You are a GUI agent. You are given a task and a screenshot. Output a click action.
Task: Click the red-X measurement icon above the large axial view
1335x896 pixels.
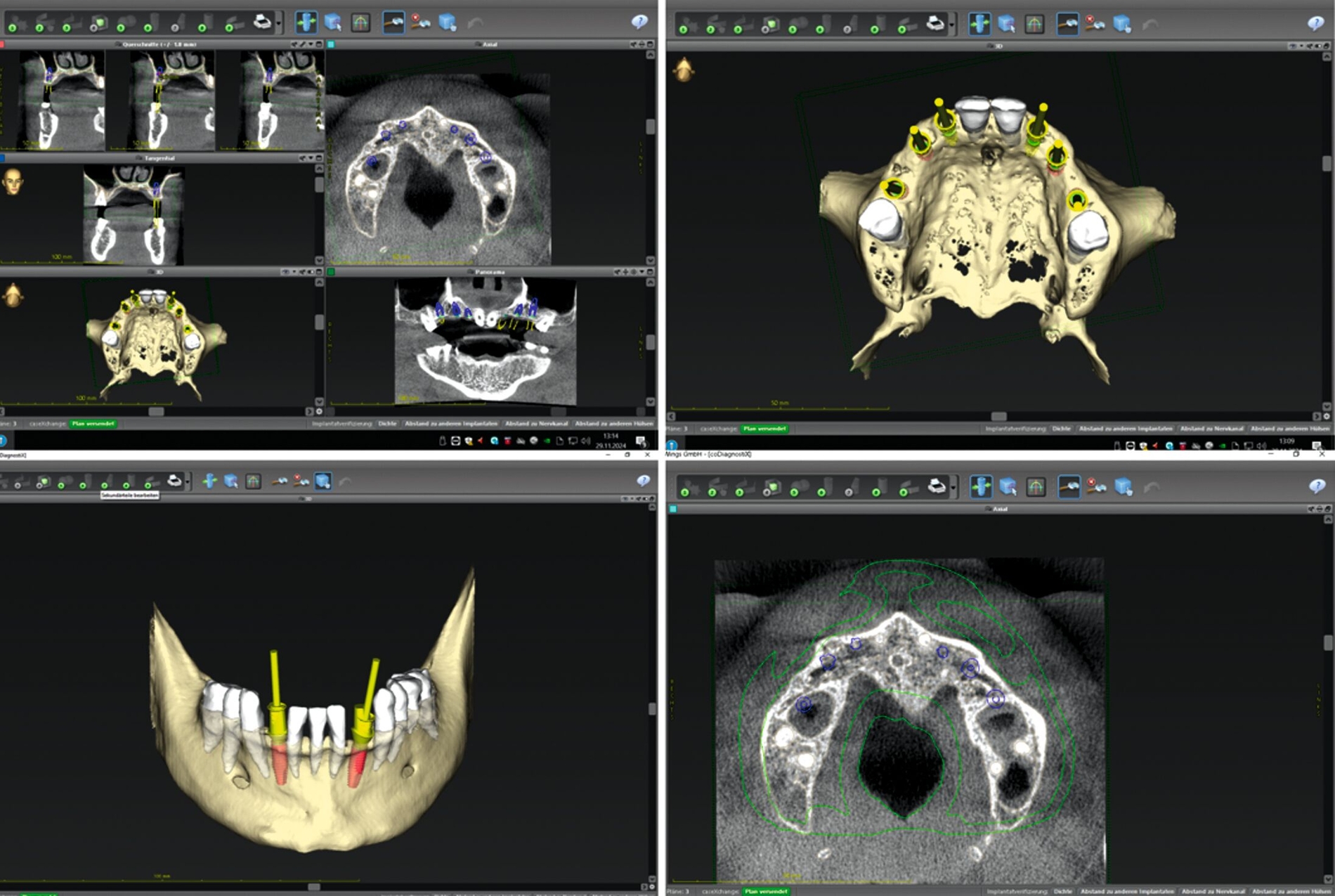(1095, 486)
